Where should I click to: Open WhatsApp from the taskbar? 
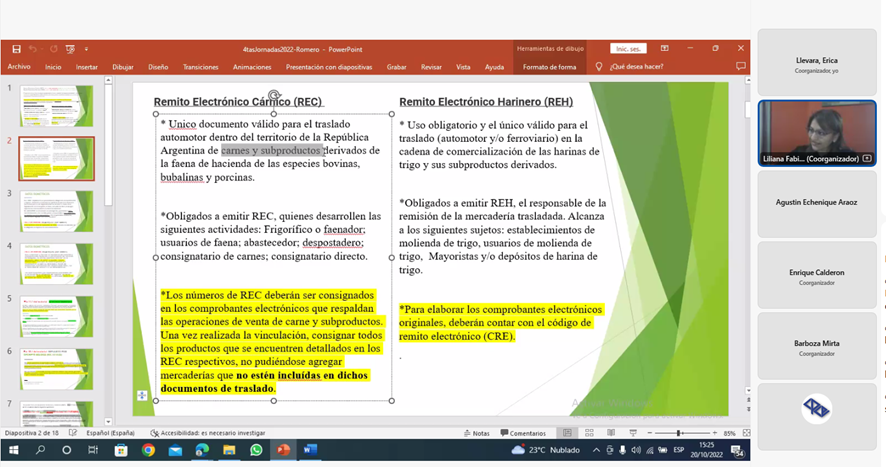(x=257, y=450)
